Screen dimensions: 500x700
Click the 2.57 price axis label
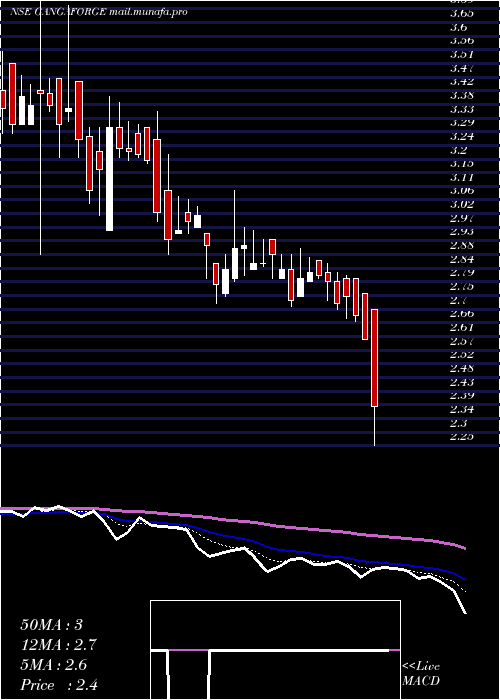click(x=462, y=341)
